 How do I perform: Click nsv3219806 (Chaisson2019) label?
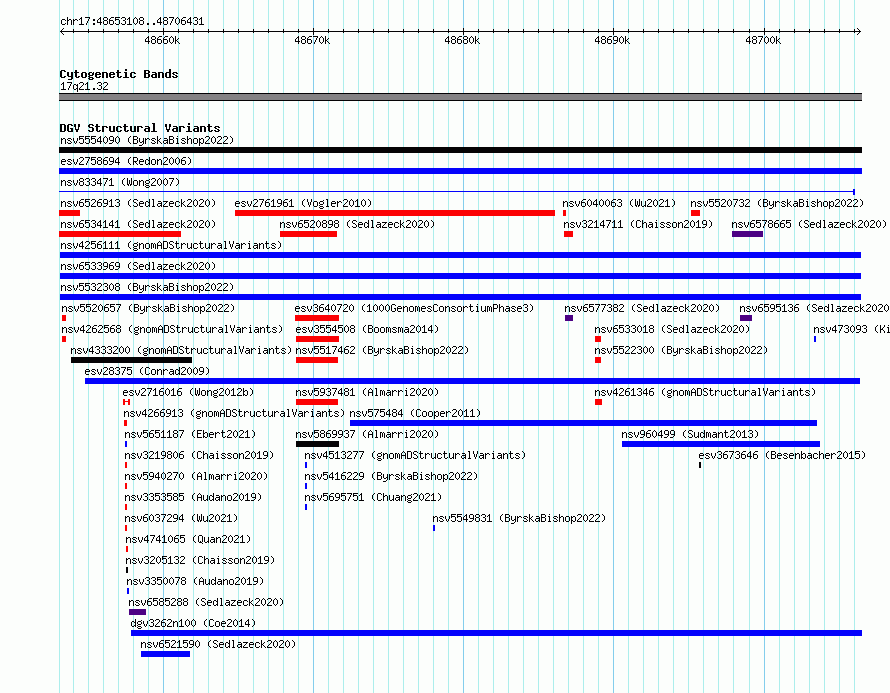(199, 455)
